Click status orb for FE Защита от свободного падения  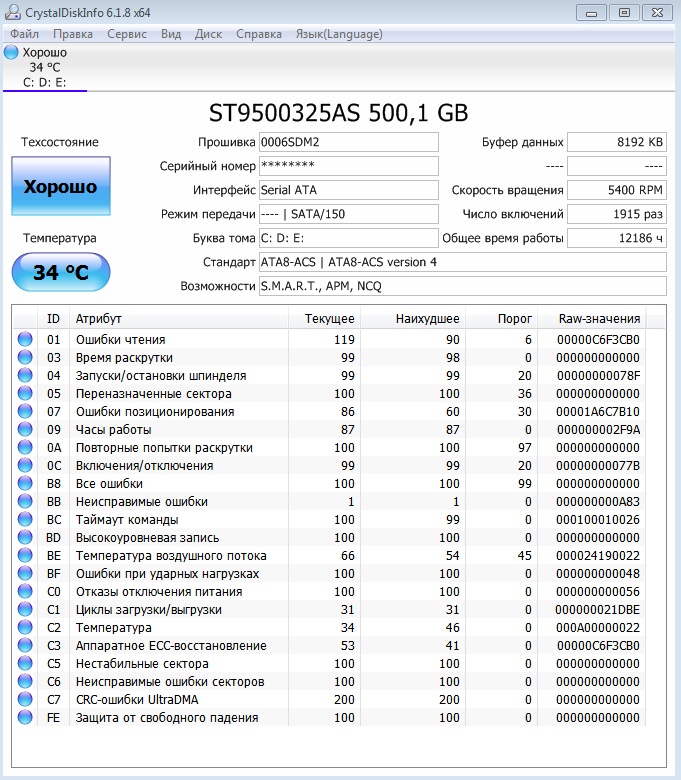click(x=25, y=718)
